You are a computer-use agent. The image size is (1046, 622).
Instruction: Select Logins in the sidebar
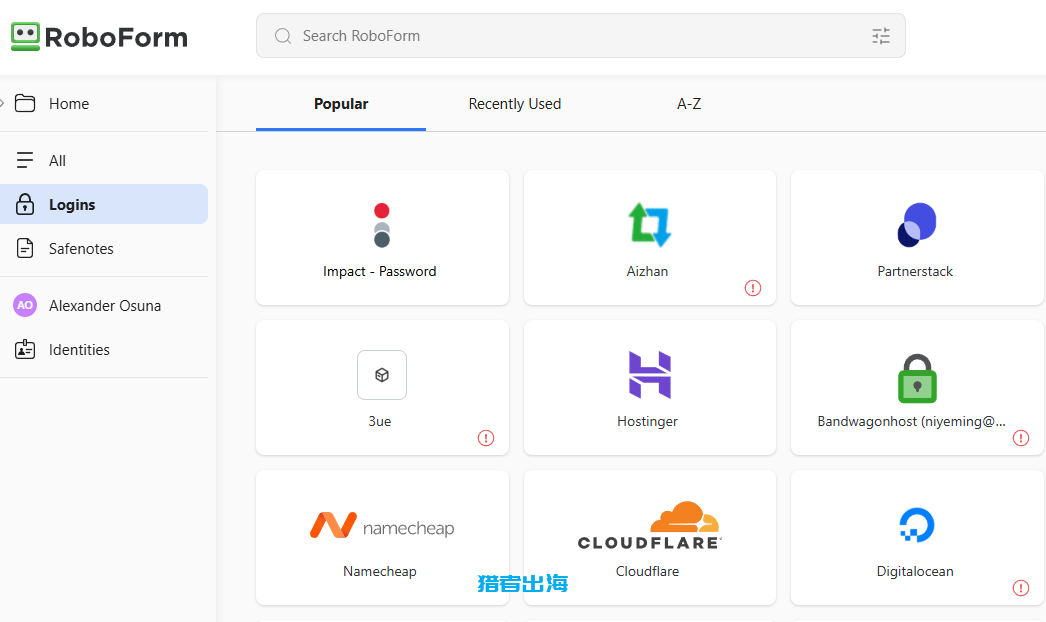[x=72, y=205]
